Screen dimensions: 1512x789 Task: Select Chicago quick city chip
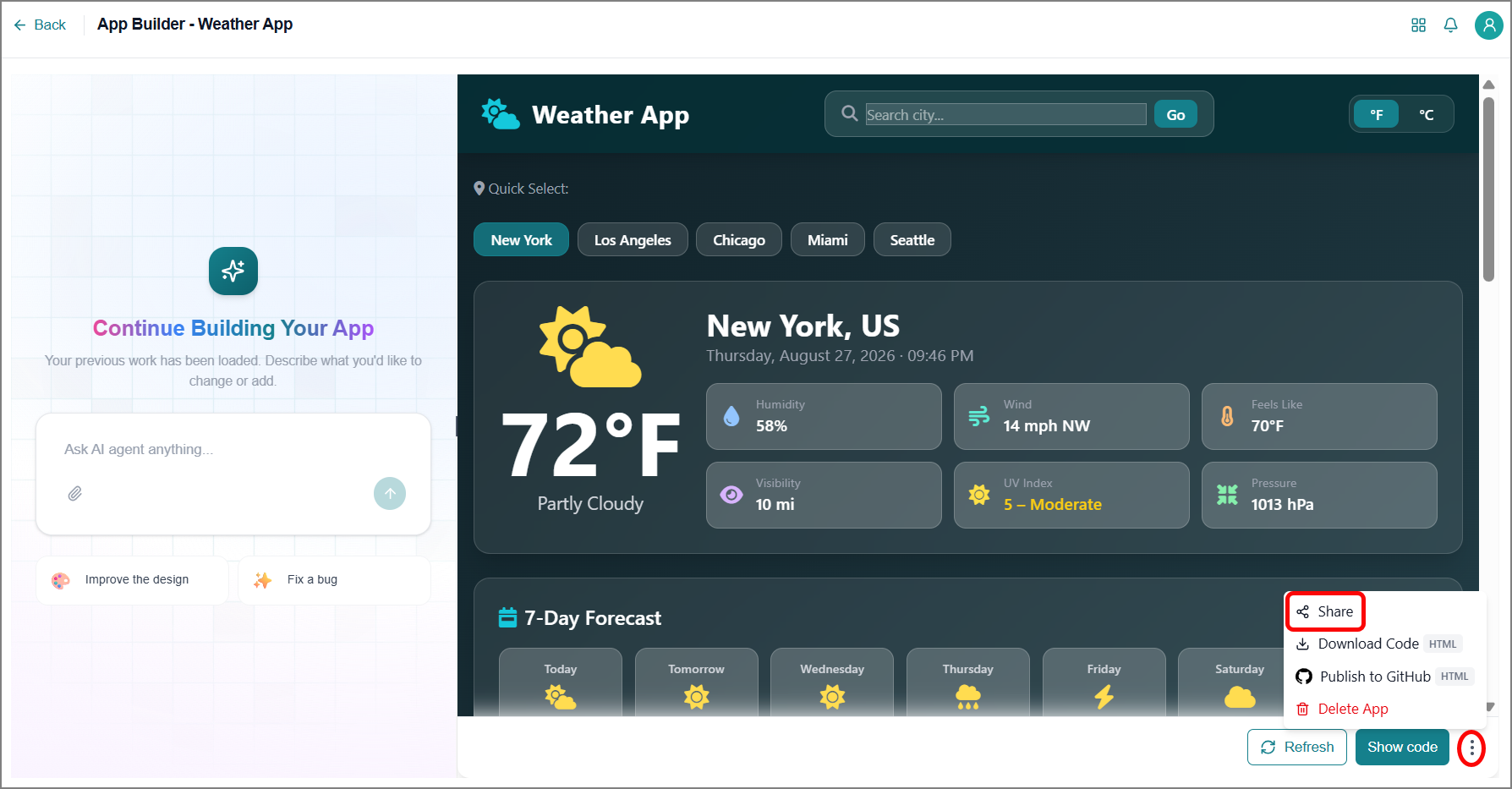coord(739,240)
